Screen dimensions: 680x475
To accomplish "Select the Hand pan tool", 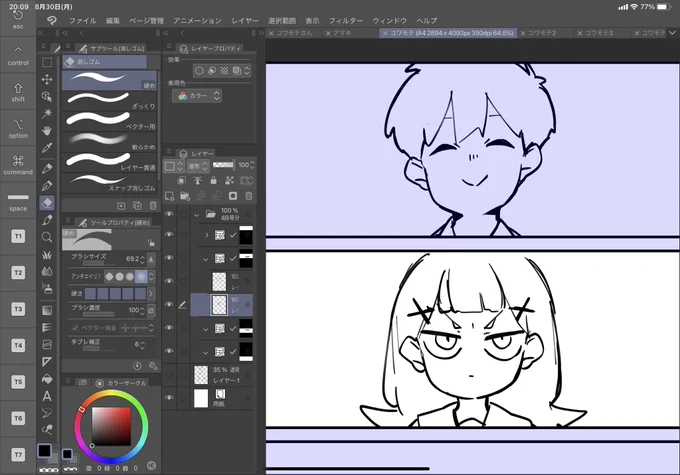I will point(47,131).
